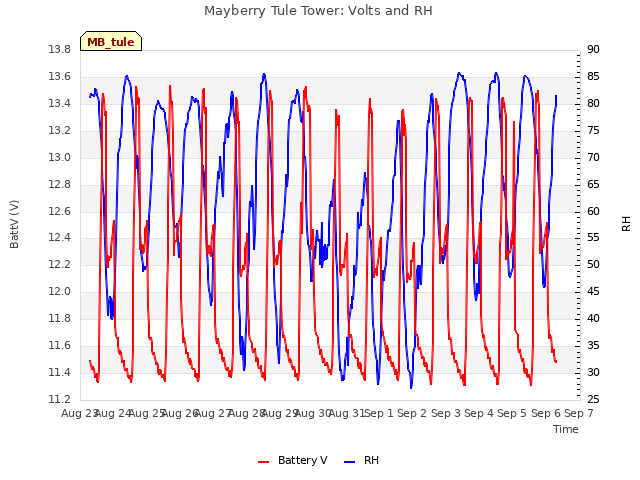This screenshot has width=640, height=480.
Task: Click the 12.2 tick on BattV axis
Action: [59, 264]
